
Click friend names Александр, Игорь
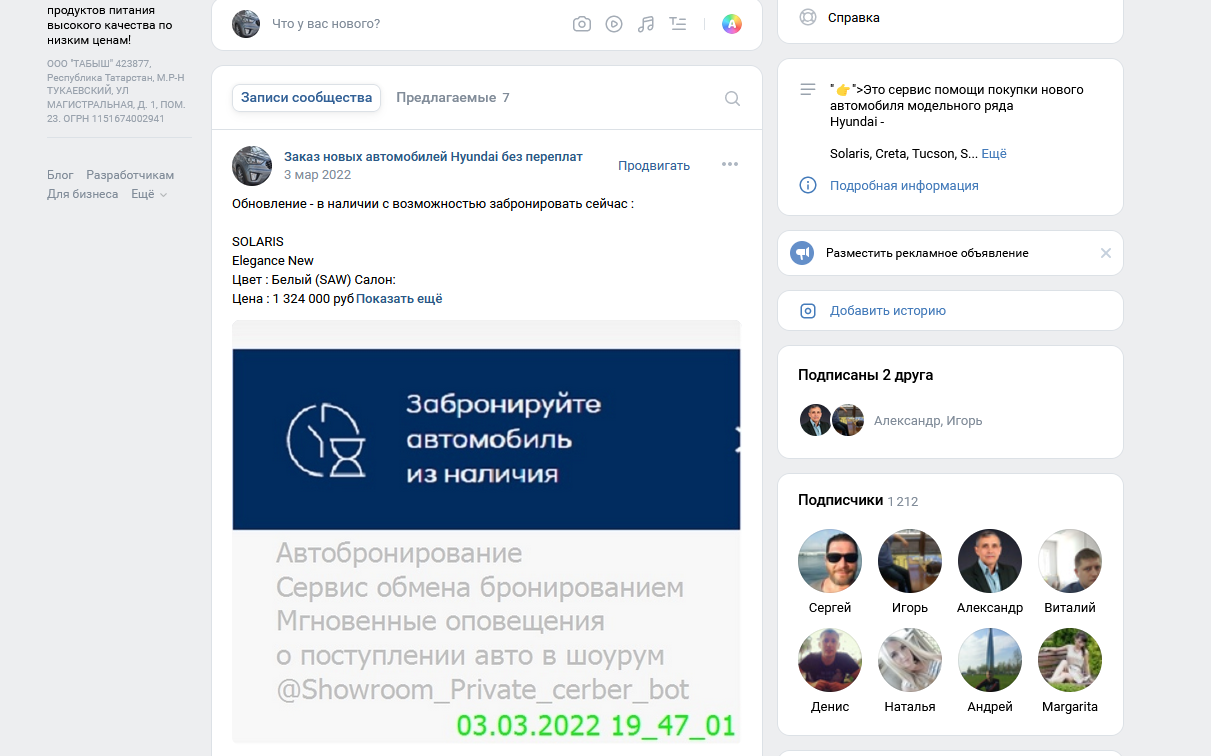[928, 421]
